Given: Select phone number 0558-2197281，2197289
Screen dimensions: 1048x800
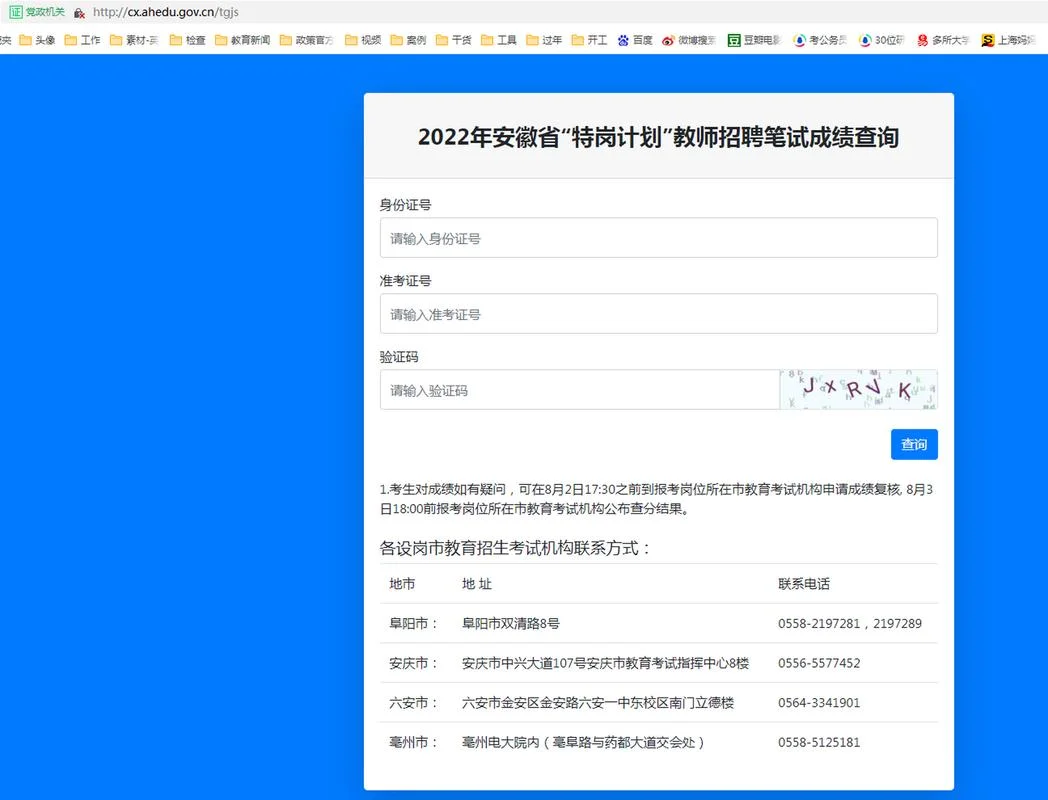Looking at the screenshot, I should pyautogui.click(x=849, y=624).
